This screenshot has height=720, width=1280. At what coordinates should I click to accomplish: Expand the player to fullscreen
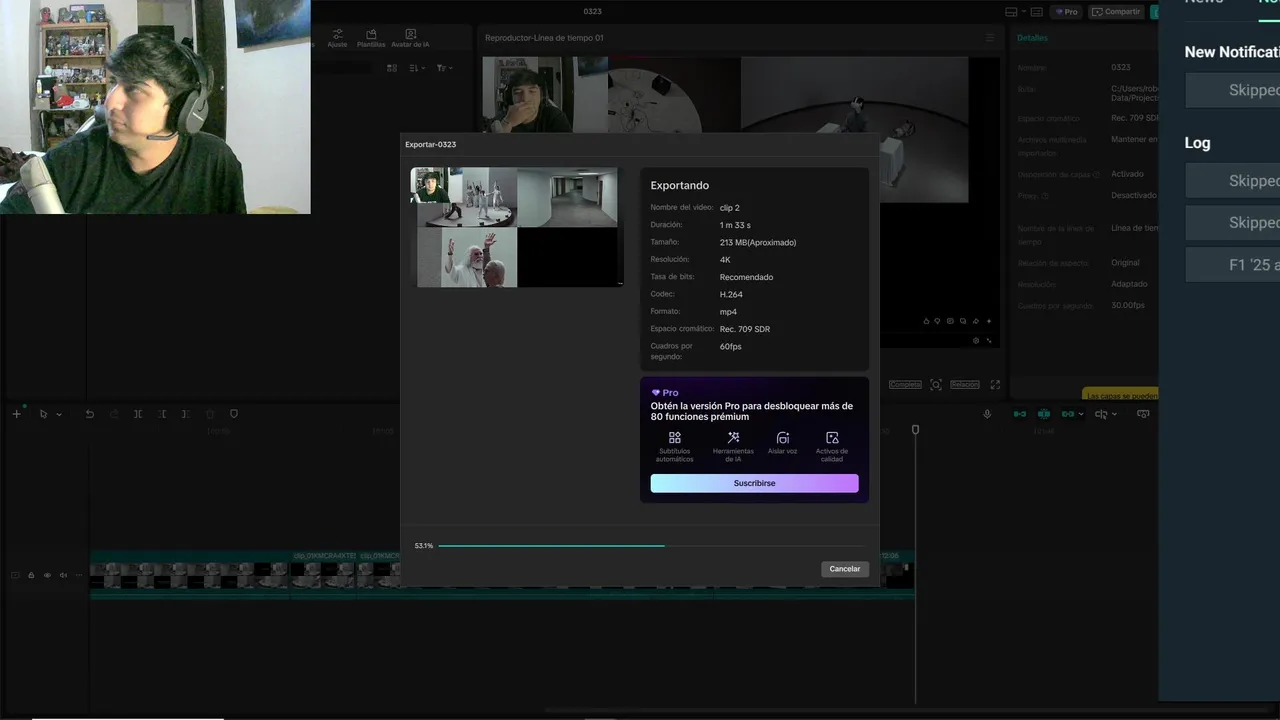(x=995, y=385)
